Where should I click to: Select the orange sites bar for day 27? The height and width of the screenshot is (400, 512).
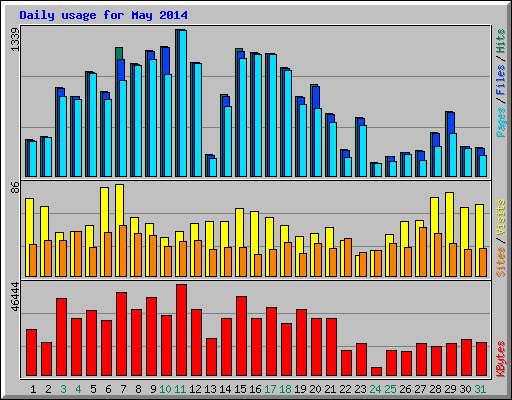pos(423,252)
